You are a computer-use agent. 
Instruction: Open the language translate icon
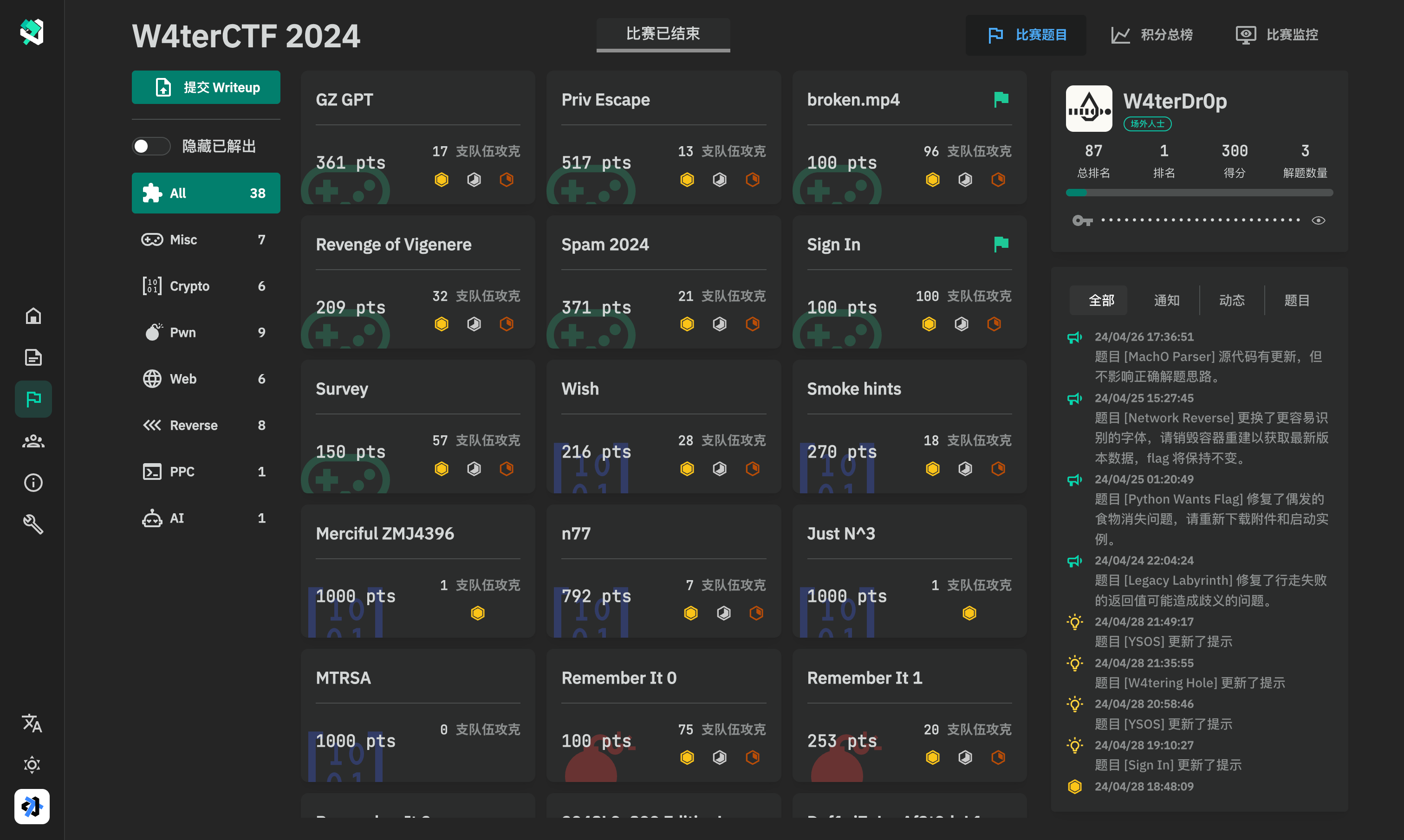point(32,723)
